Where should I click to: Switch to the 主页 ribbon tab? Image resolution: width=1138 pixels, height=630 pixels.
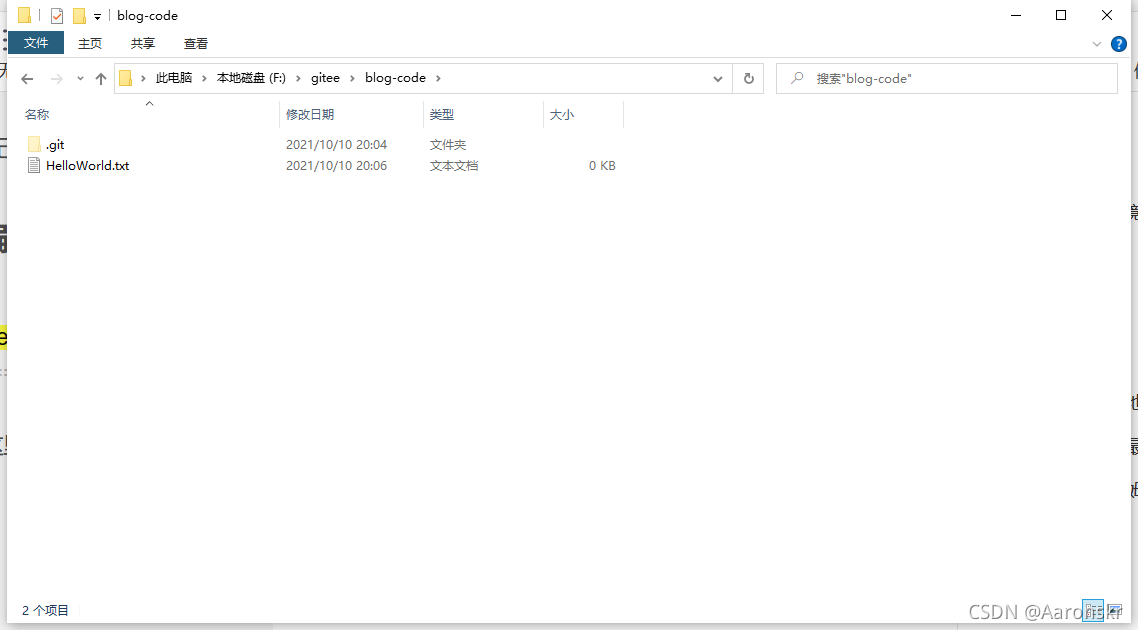[x=90, y=44]
